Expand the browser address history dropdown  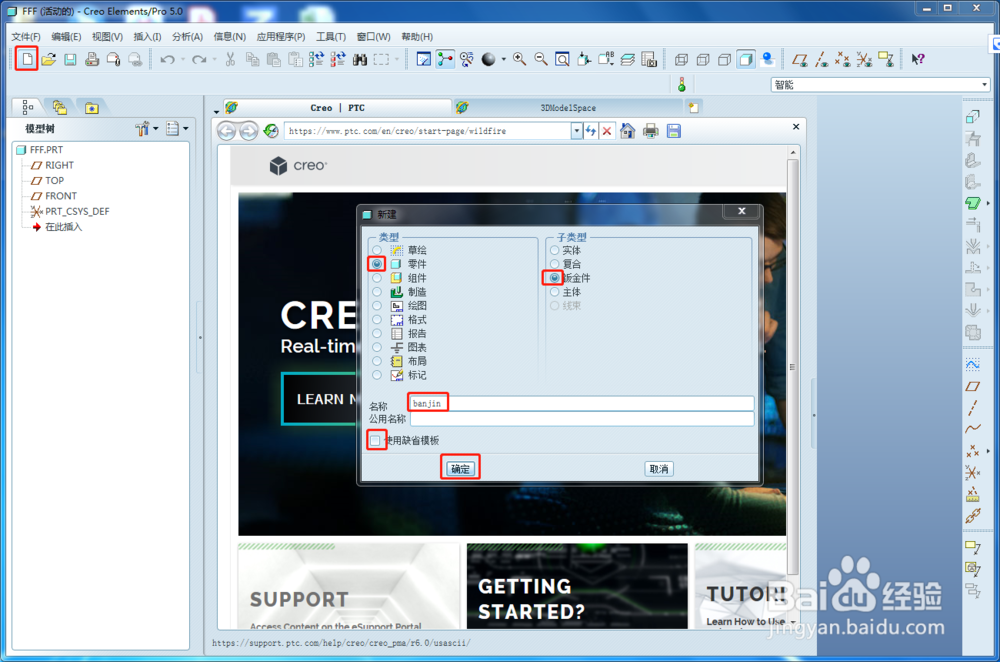pyautogui.click(x=577, y=131)
